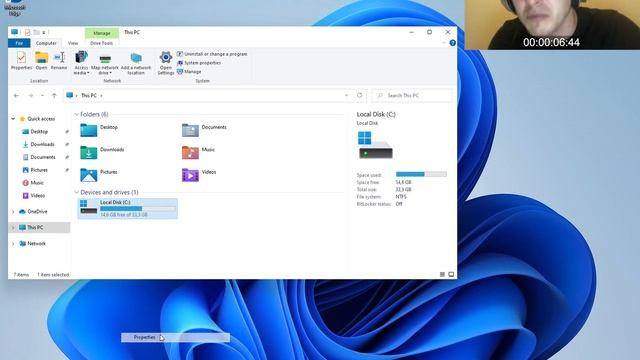This screenshot has width=640, height=360.
Task: Switch to large icons view
Action: 451,275
